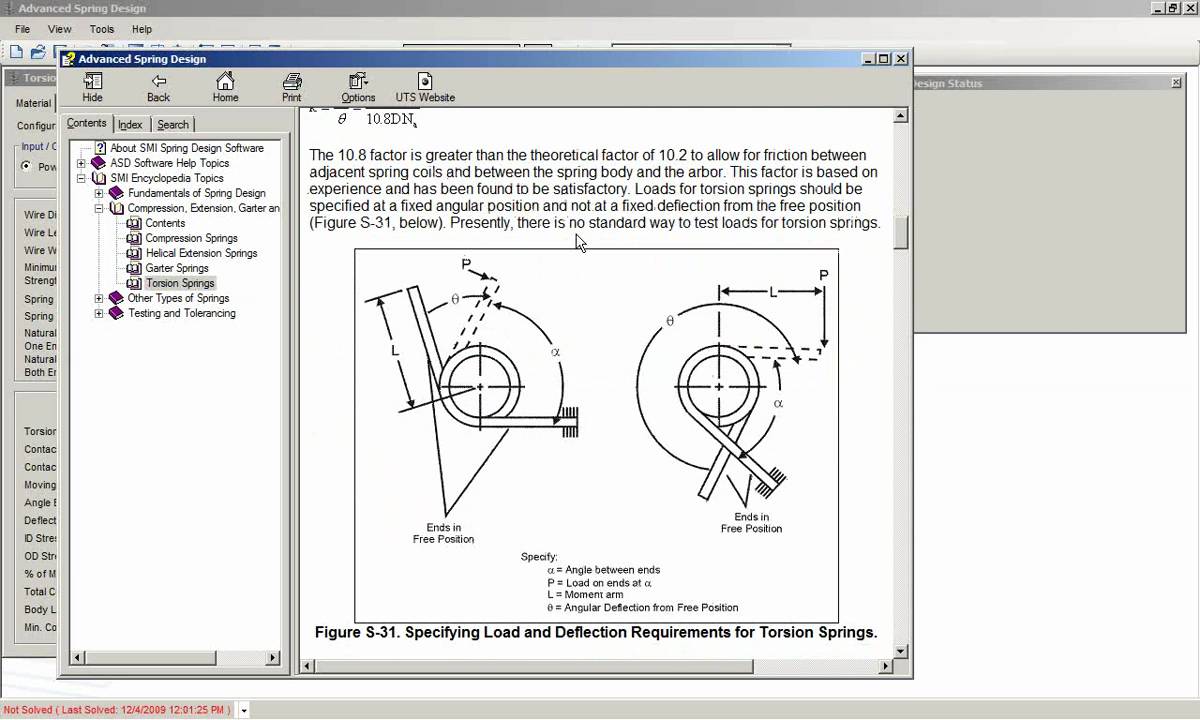Select the Material tab in main window
This screenshot has height=720, width=1200.
coord(33,103)
